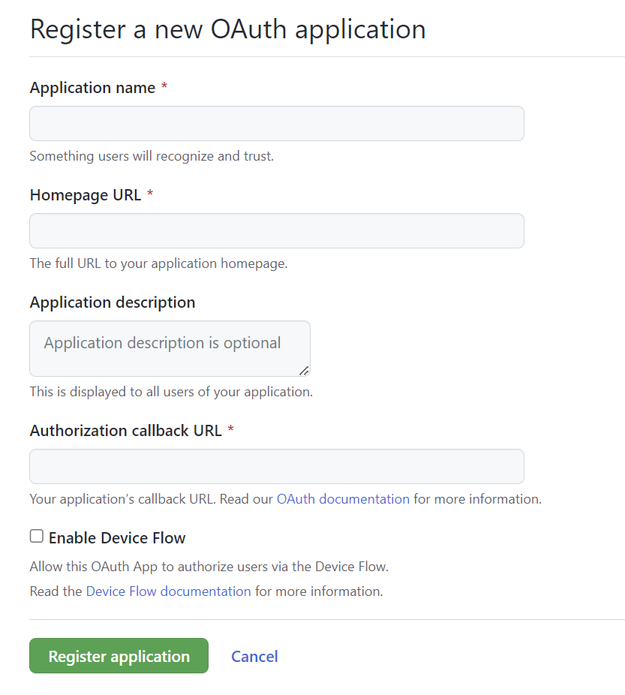The image size is (625, 695).
Task: Open the Device Flow documentation link
Action: (168, 591)
